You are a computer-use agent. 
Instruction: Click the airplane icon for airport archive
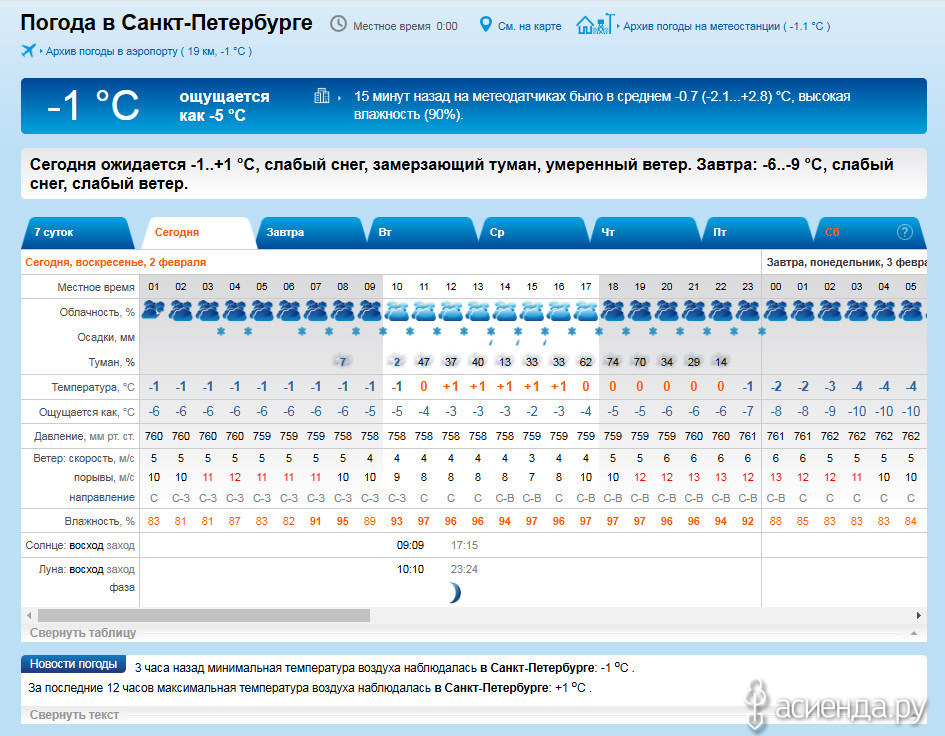coord(28,51)
